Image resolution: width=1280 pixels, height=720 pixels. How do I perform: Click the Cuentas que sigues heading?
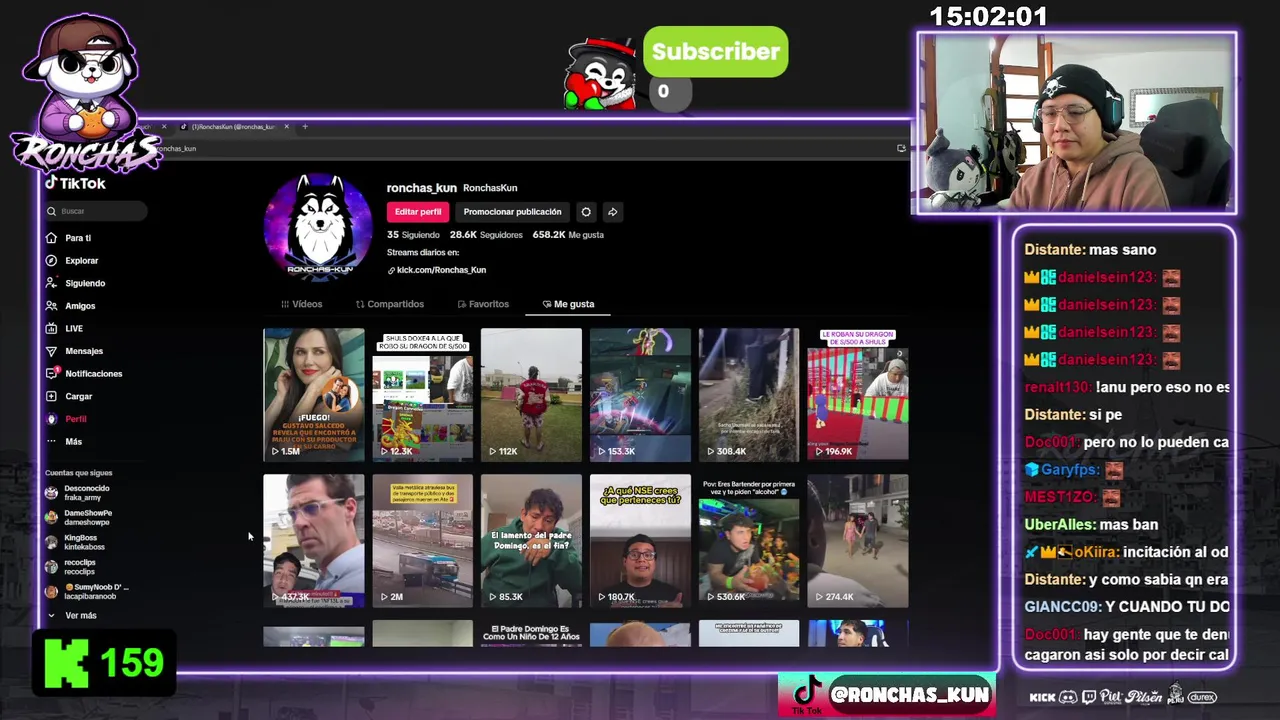[x=78, y=473]
